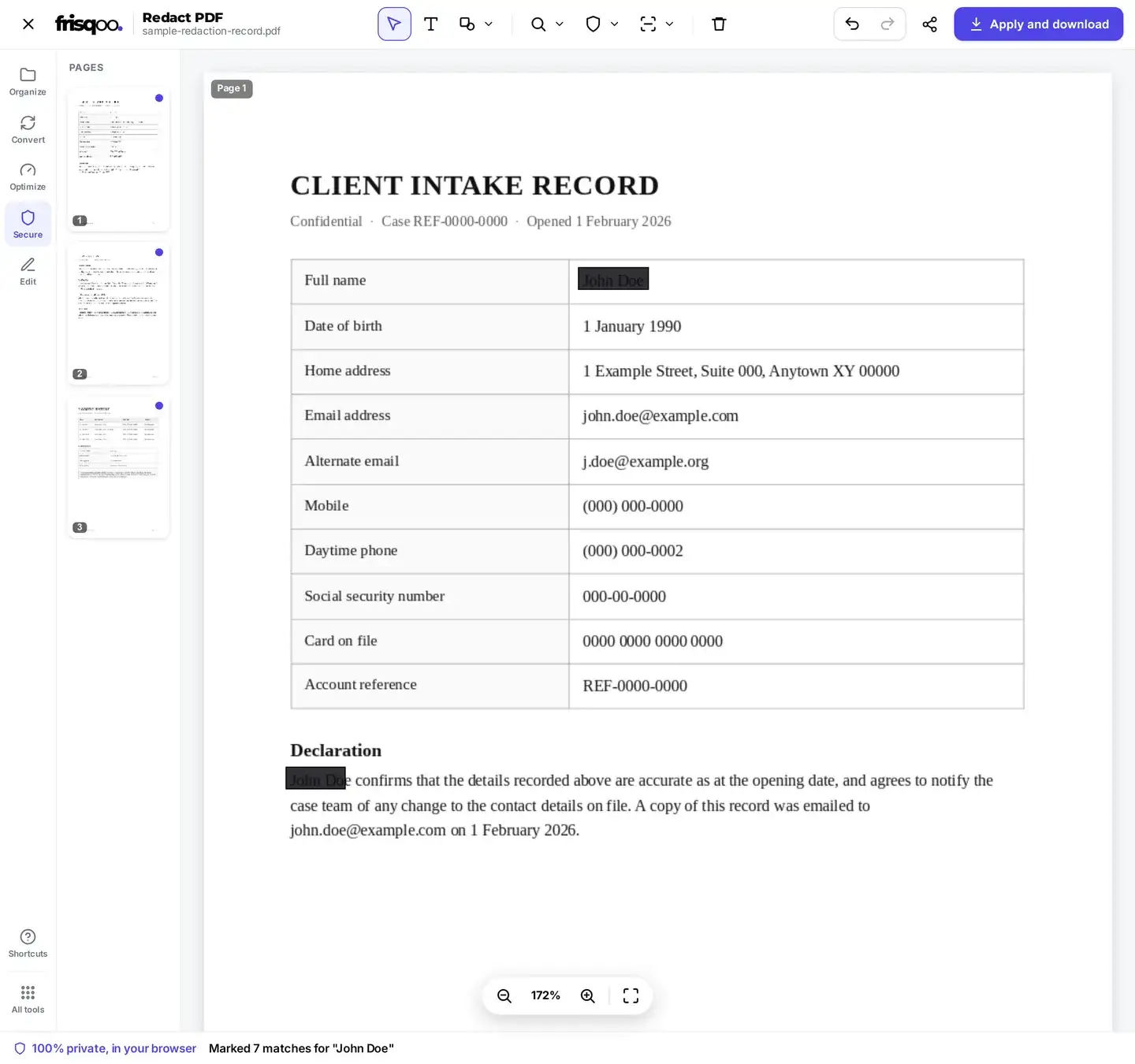Toggle fit-to-screen view
1135x1064 pixels.
point(631,996)
